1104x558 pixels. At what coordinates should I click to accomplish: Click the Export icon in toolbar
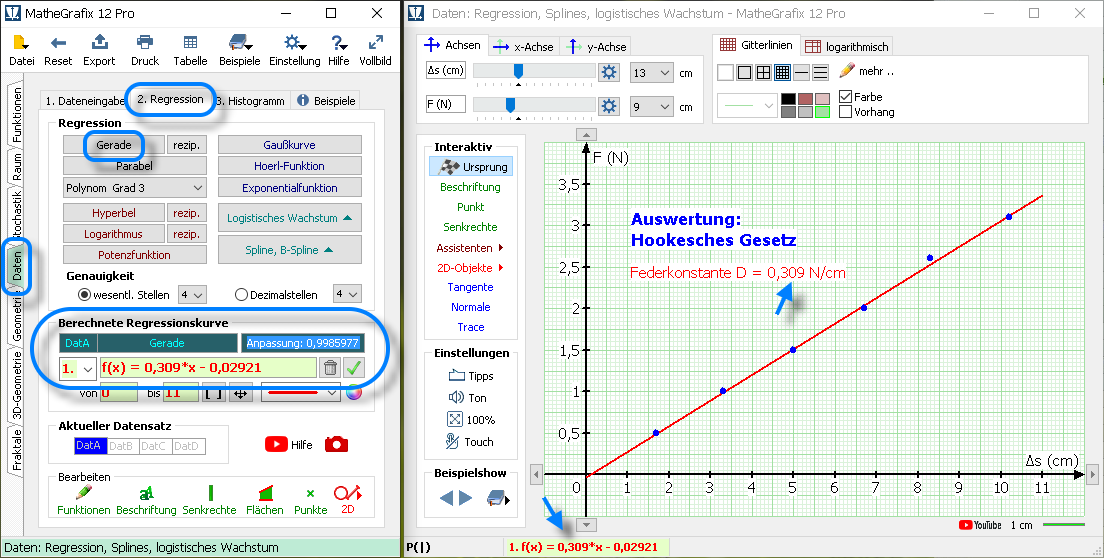coord(99,43)
